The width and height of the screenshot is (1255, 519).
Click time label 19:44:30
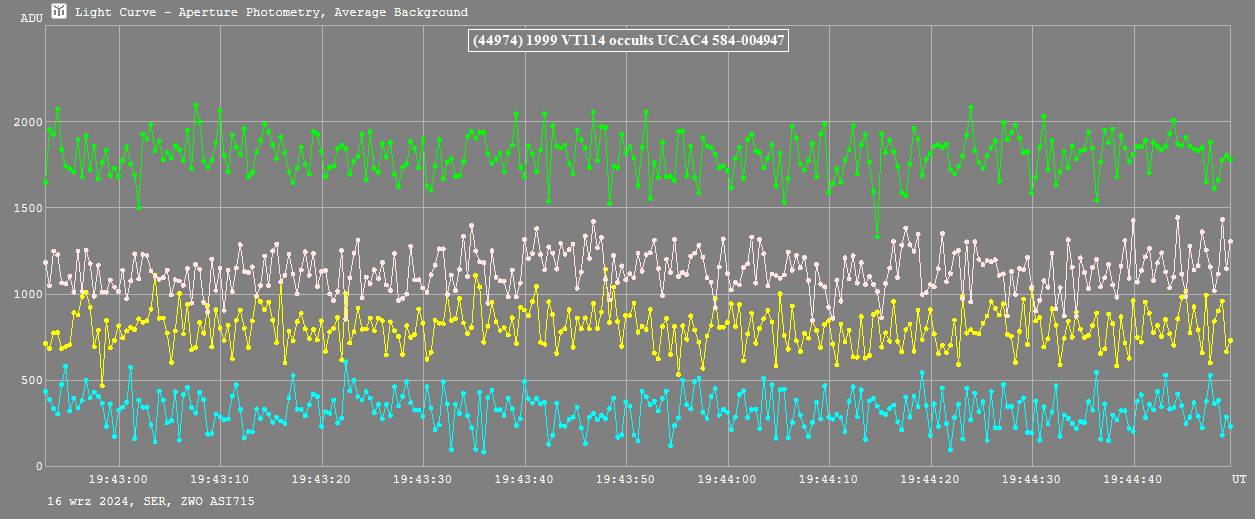click(1033, 480)
